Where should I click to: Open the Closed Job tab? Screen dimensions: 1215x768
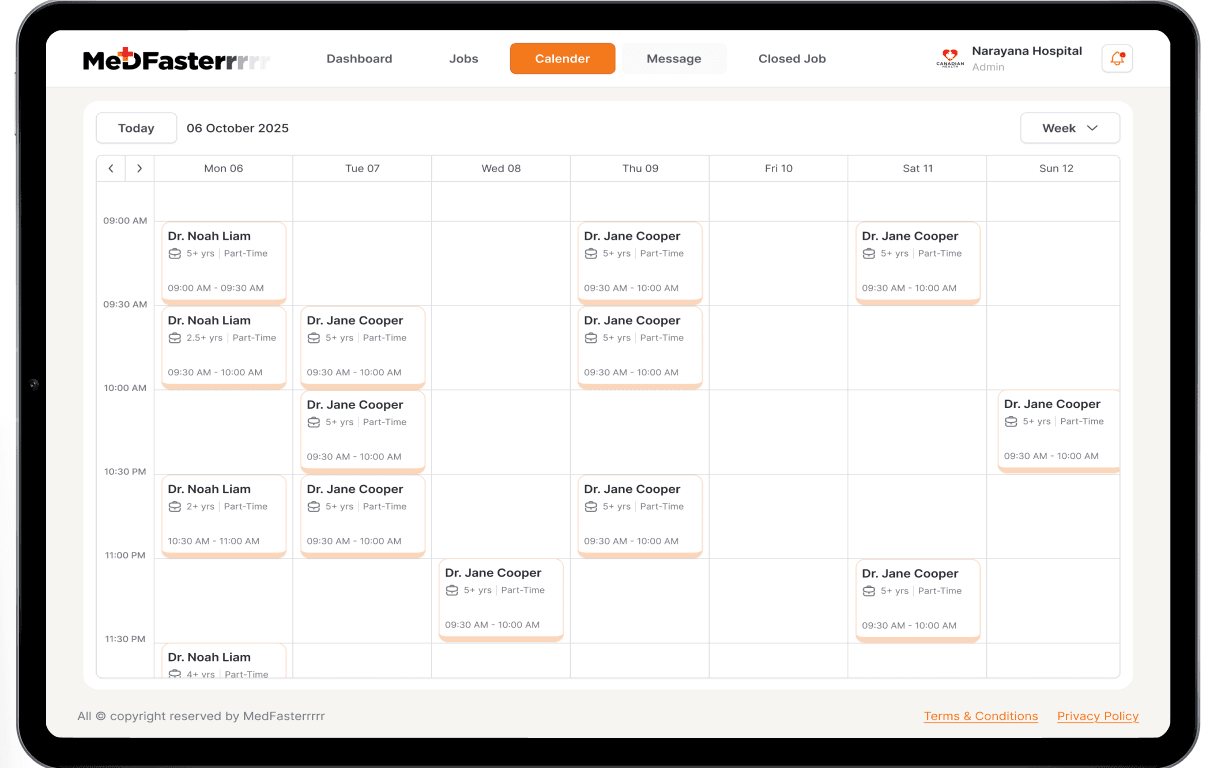pos(792,58)
